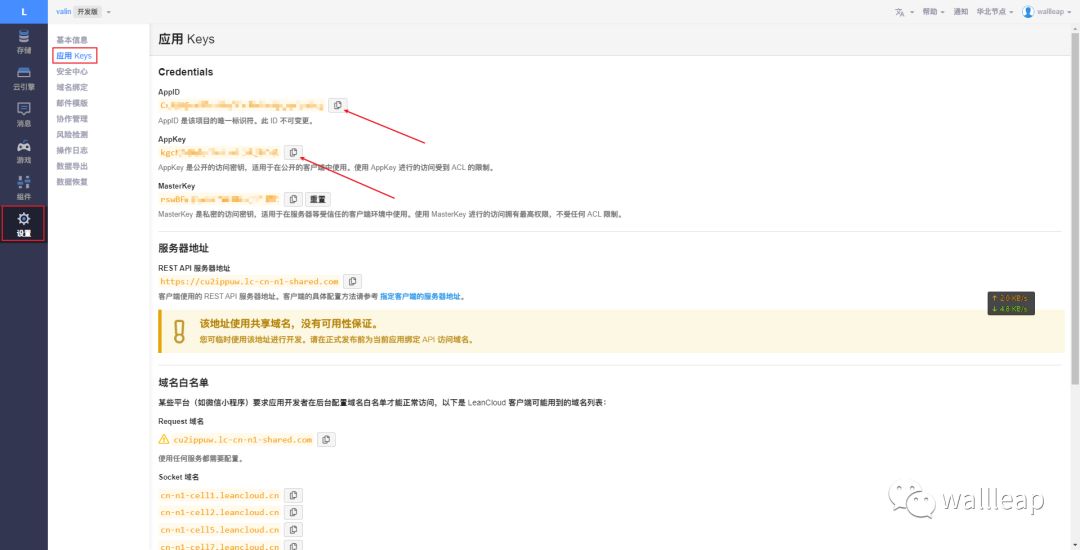Click the Credentials section heading
The image size is (1080, 550).
pyautogui.click(x=185, y=72)
